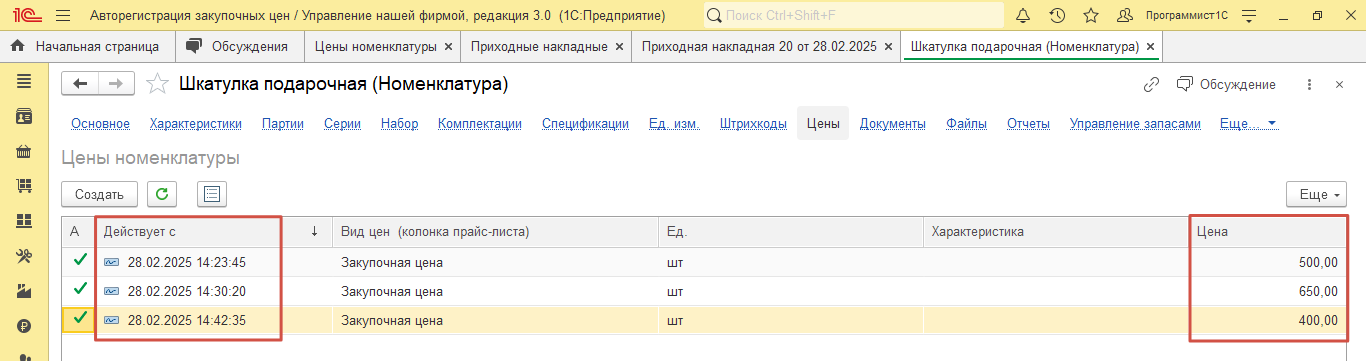Sort by Действует с column header
Screen dimensions: 1366x361
(x=211, y=232)
